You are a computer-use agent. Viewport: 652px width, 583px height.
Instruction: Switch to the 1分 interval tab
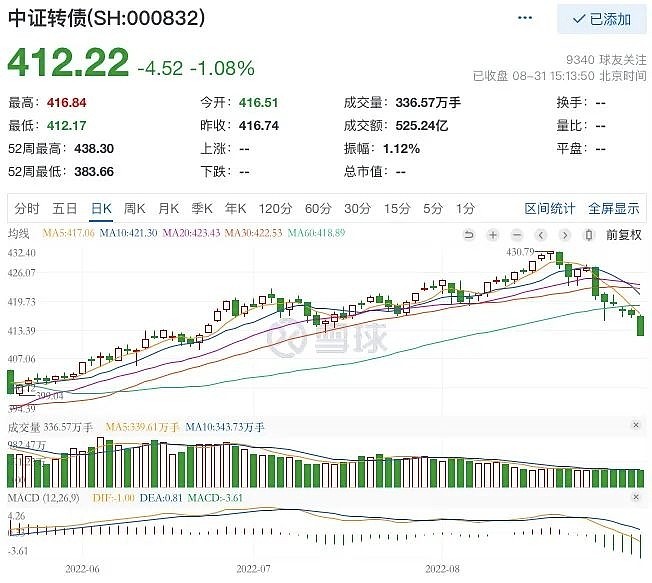point(465,208)
